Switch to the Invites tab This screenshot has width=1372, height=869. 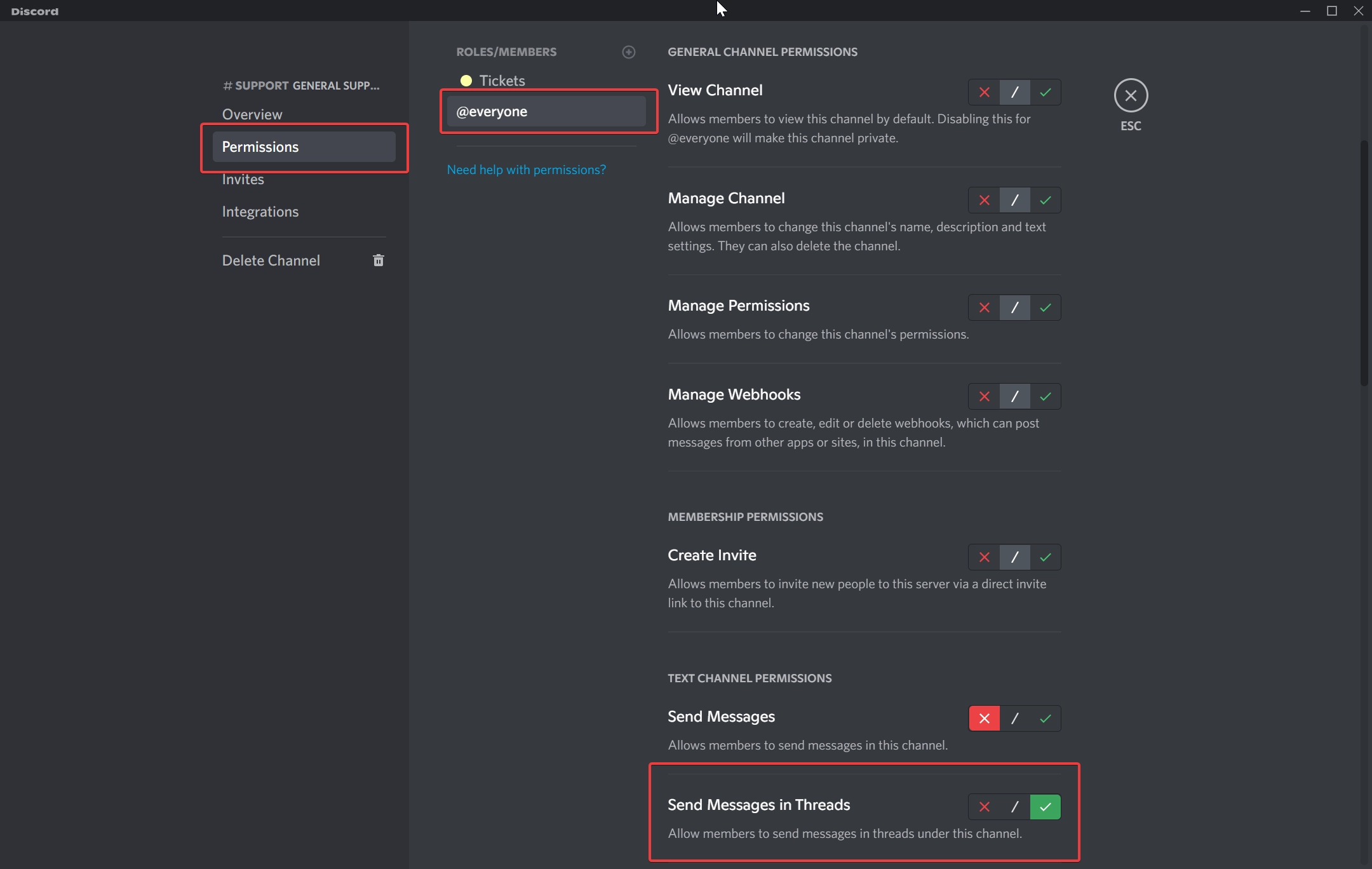point(243,180)
